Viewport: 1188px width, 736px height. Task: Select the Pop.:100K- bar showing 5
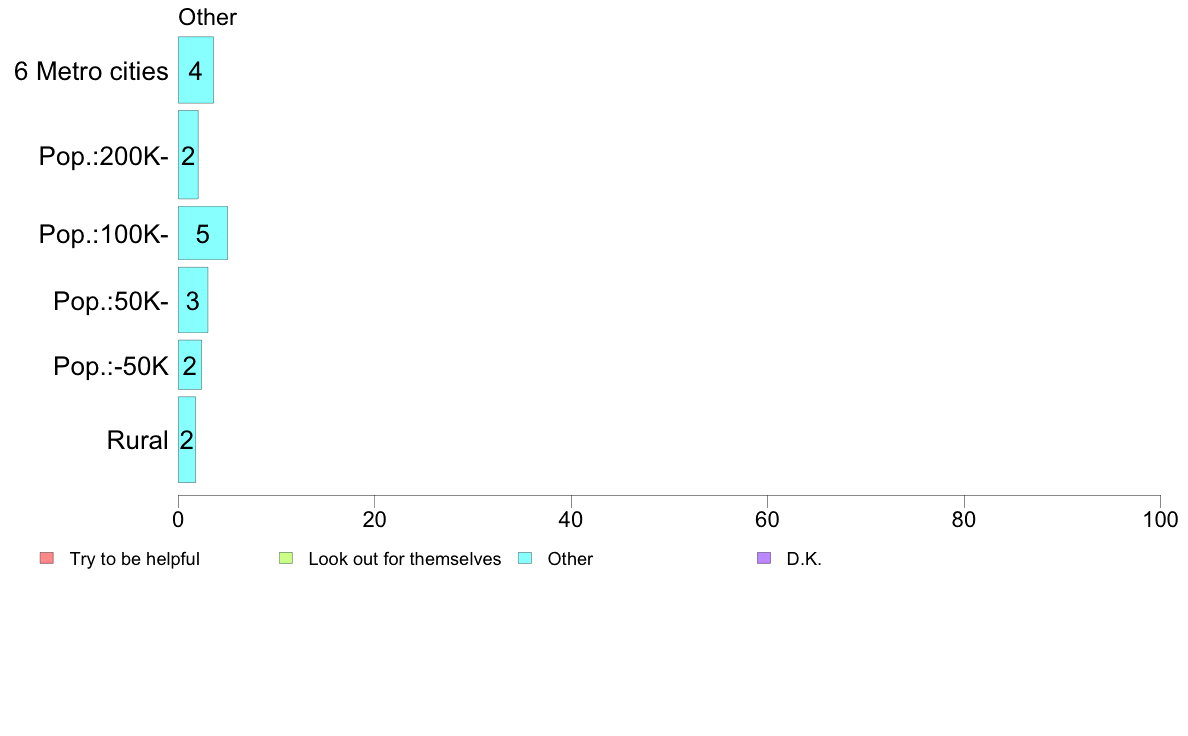pos(202,233)
